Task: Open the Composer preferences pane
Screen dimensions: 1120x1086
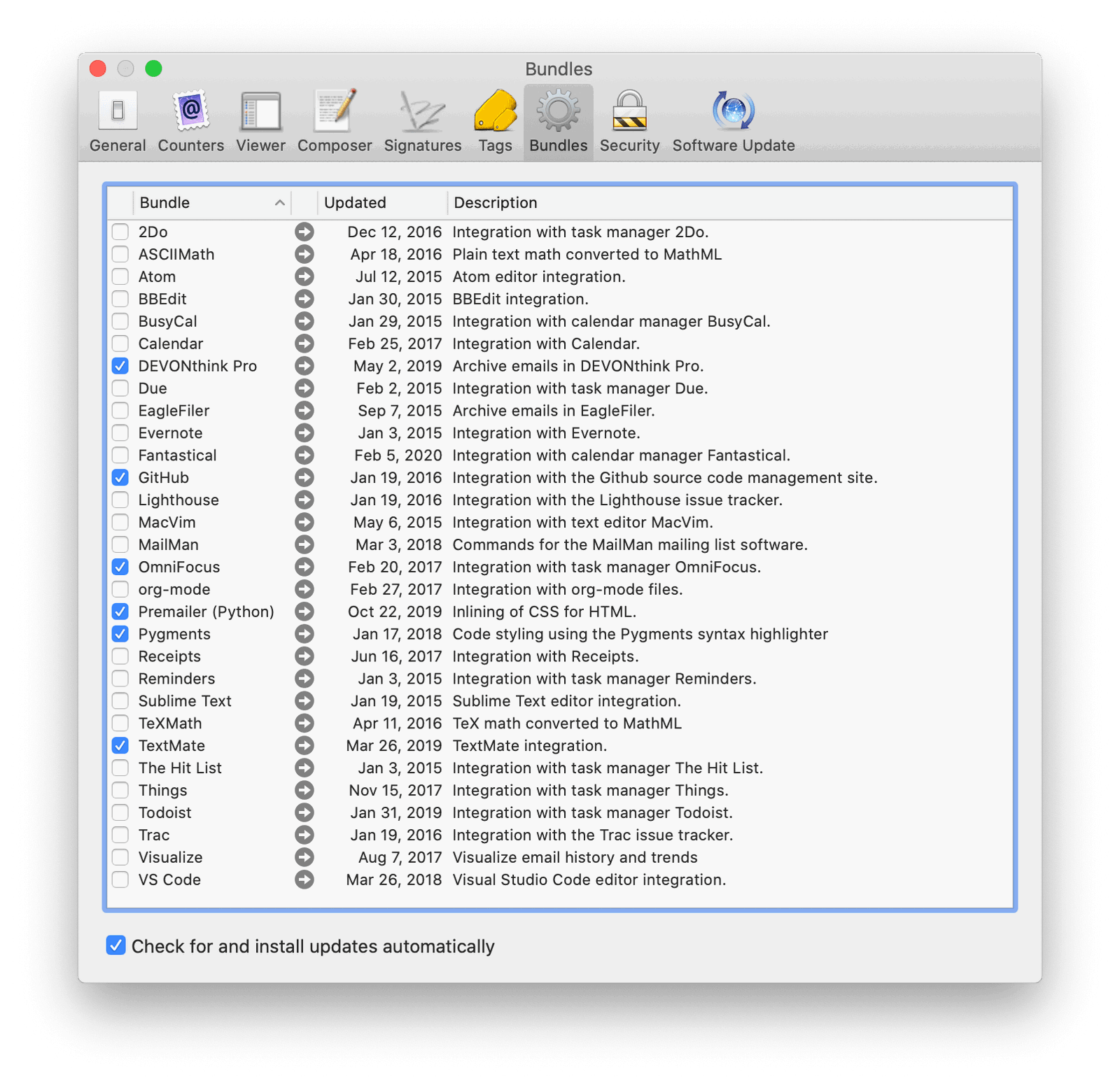Action: click(x=335, y=122)
